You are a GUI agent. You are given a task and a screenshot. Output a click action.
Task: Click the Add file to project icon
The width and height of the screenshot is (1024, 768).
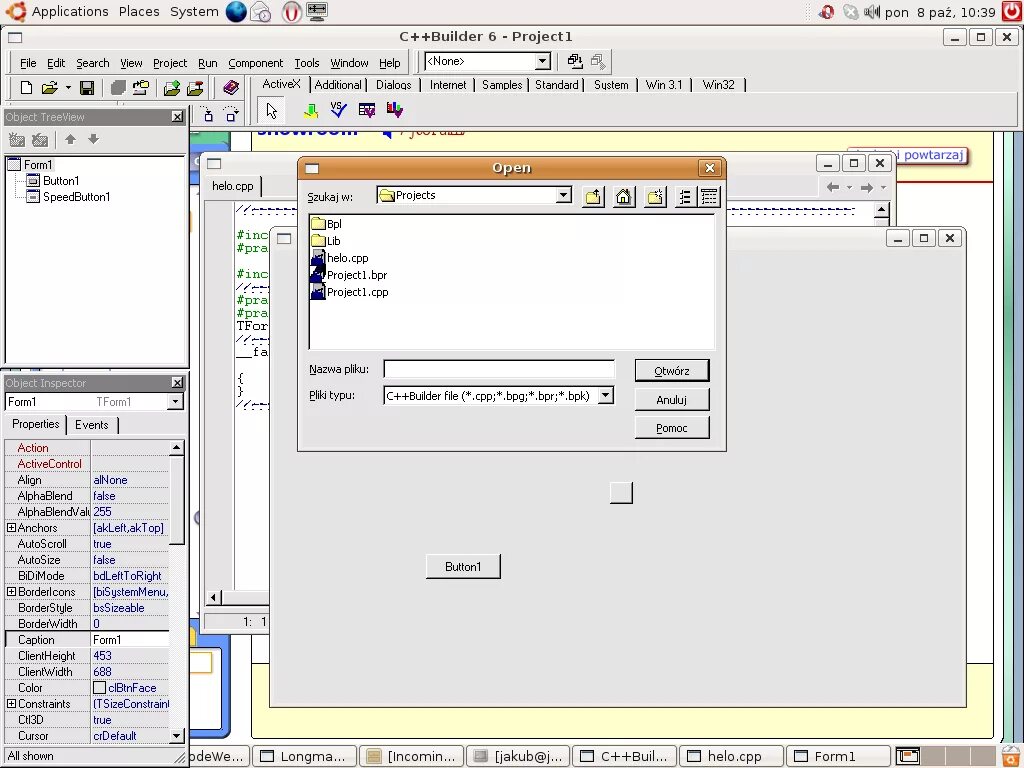click(172, 88)
